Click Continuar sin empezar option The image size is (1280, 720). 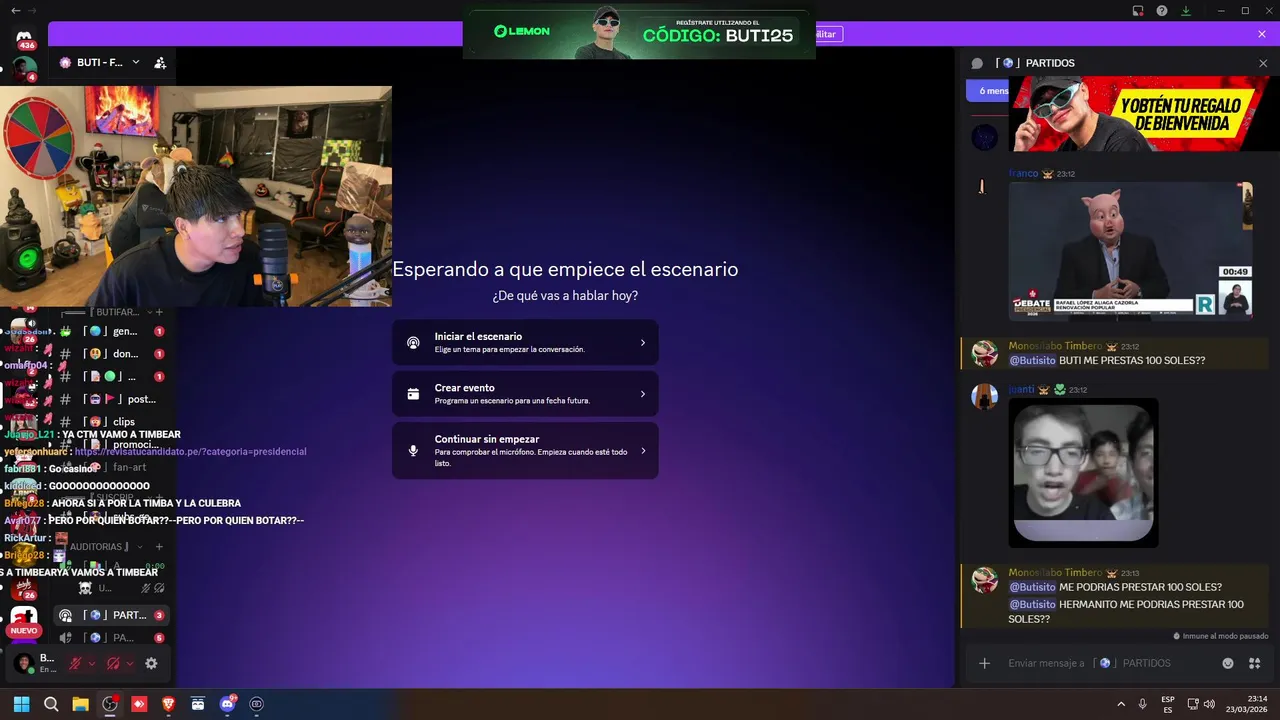(x=525, y=450)
